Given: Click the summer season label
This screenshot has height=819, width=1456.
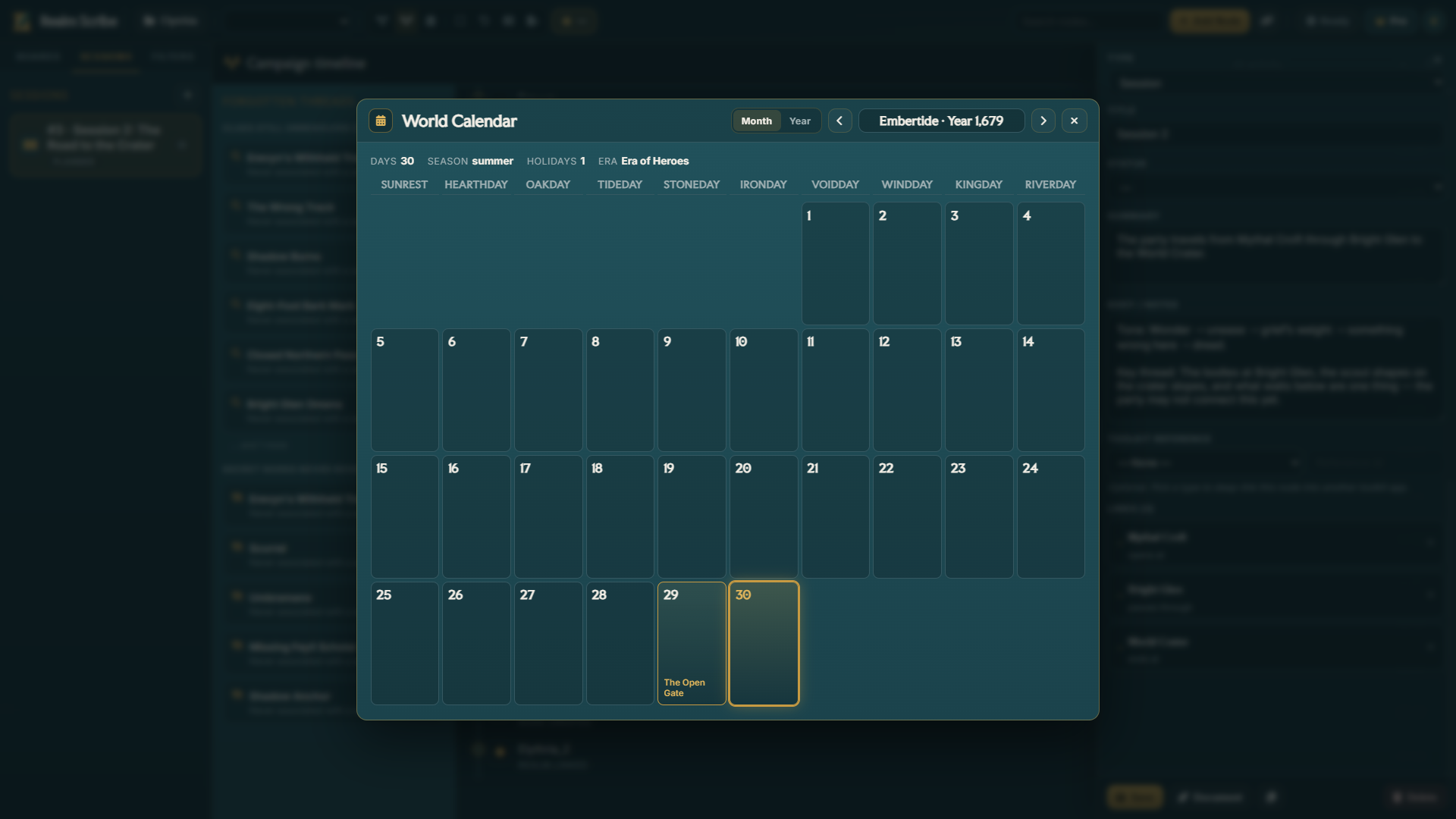Looking at the screenshot, I should click(494, 161).
